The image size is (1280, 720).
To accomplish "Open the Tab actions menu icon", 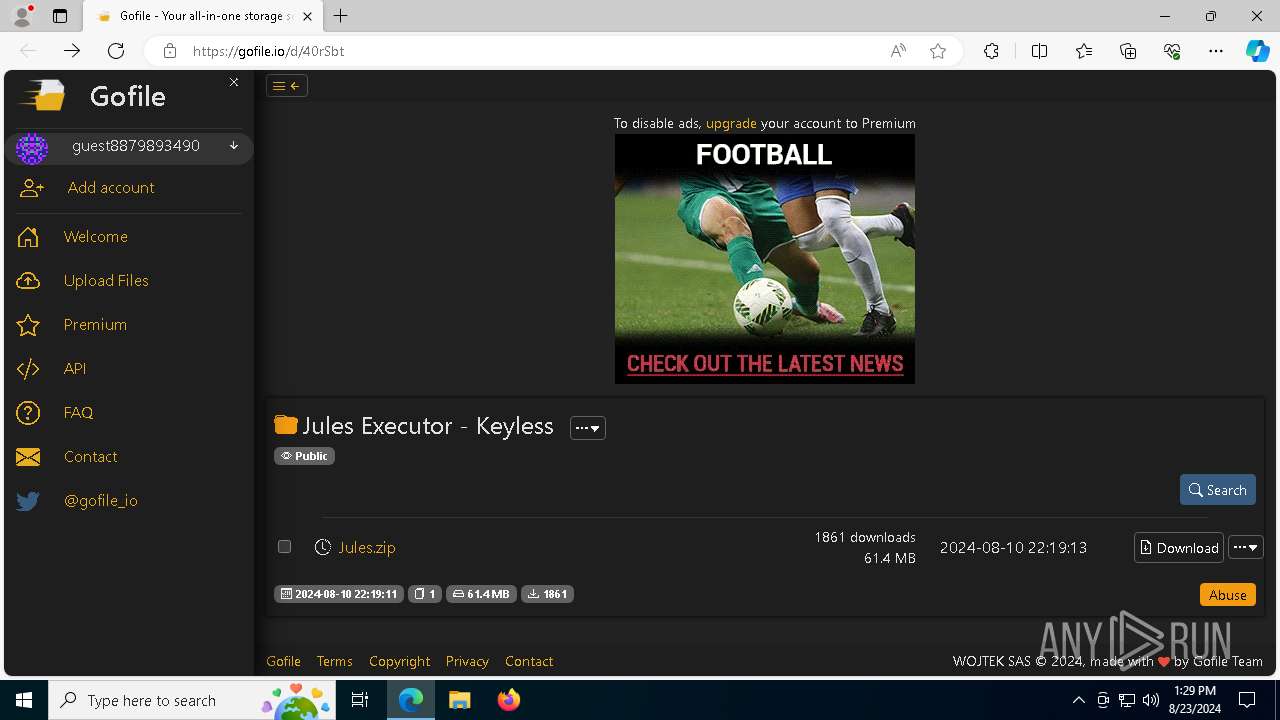I will (x=60, y=16).
